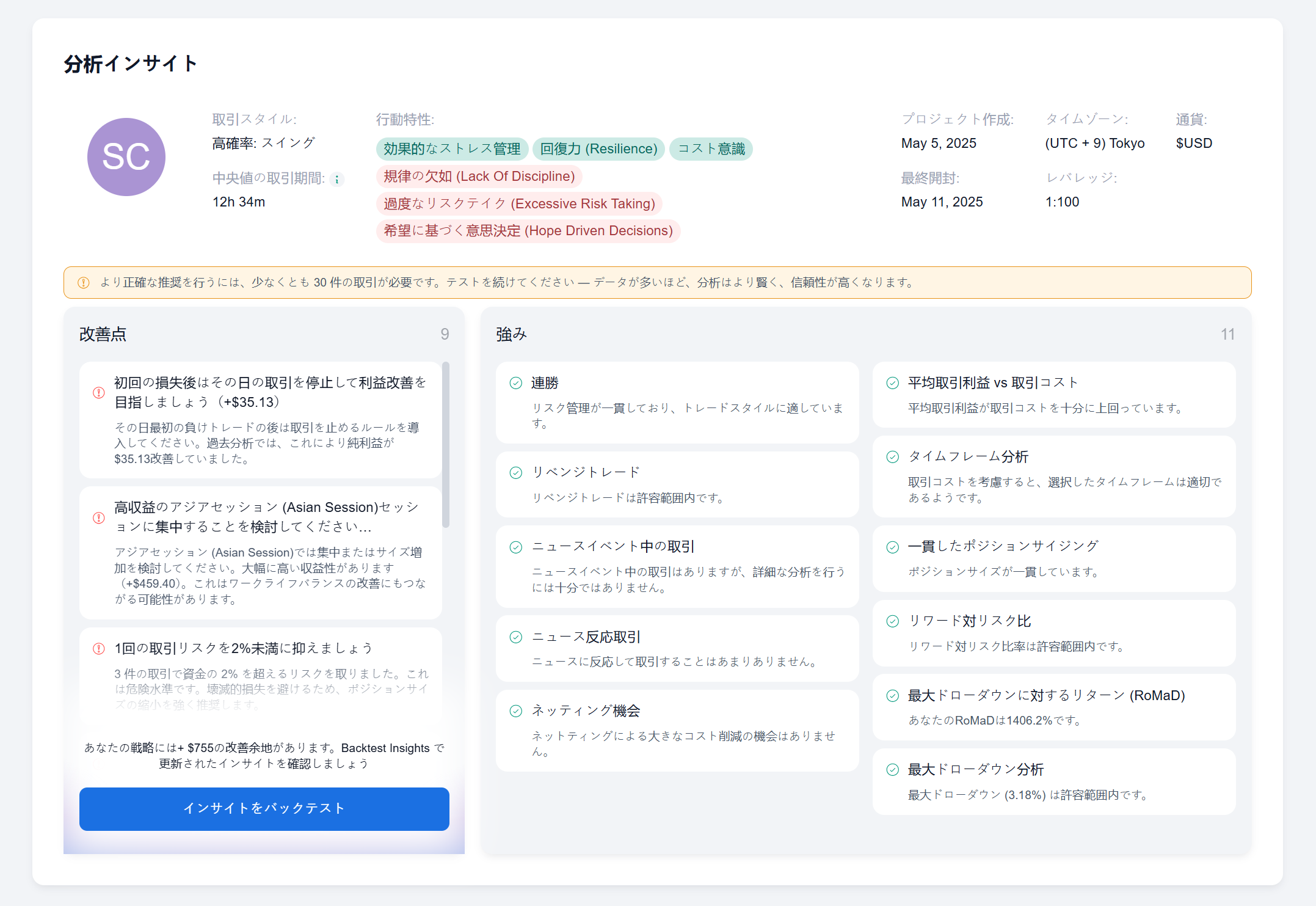Click the 回復力 (Resilience) green chip

pos(598,148)
